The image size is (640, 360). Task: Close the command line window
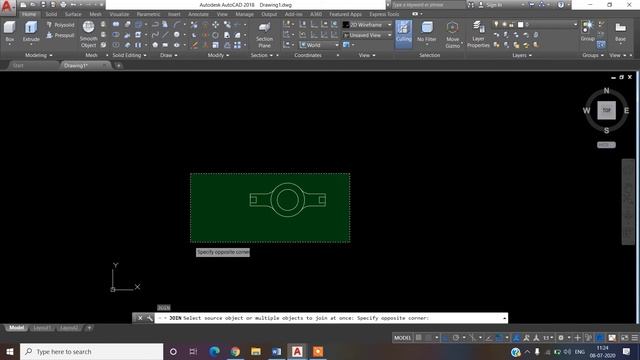coord(140,318)
